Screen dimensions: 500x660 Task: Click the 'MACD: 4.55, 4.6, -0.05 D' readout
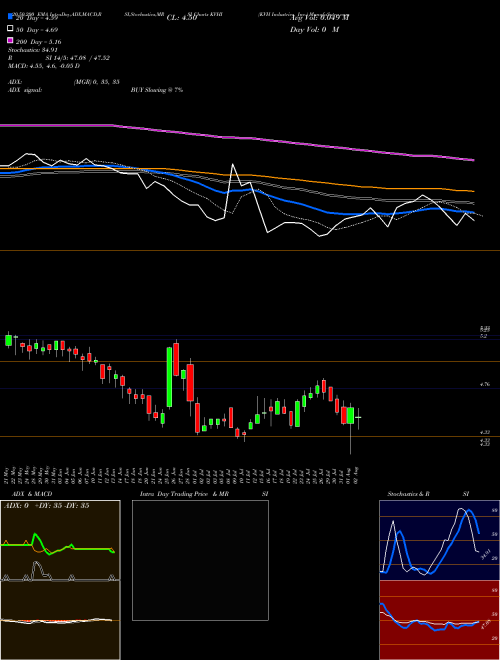coord(44,66)
